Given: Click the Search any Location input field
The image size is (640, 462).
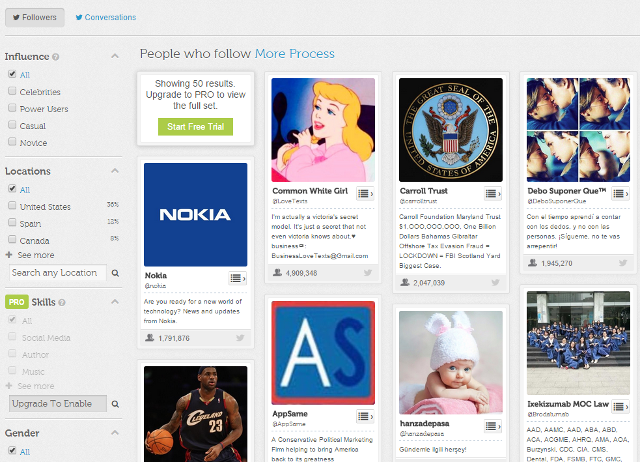Looking at the screenshot, I should pos(56,272).
